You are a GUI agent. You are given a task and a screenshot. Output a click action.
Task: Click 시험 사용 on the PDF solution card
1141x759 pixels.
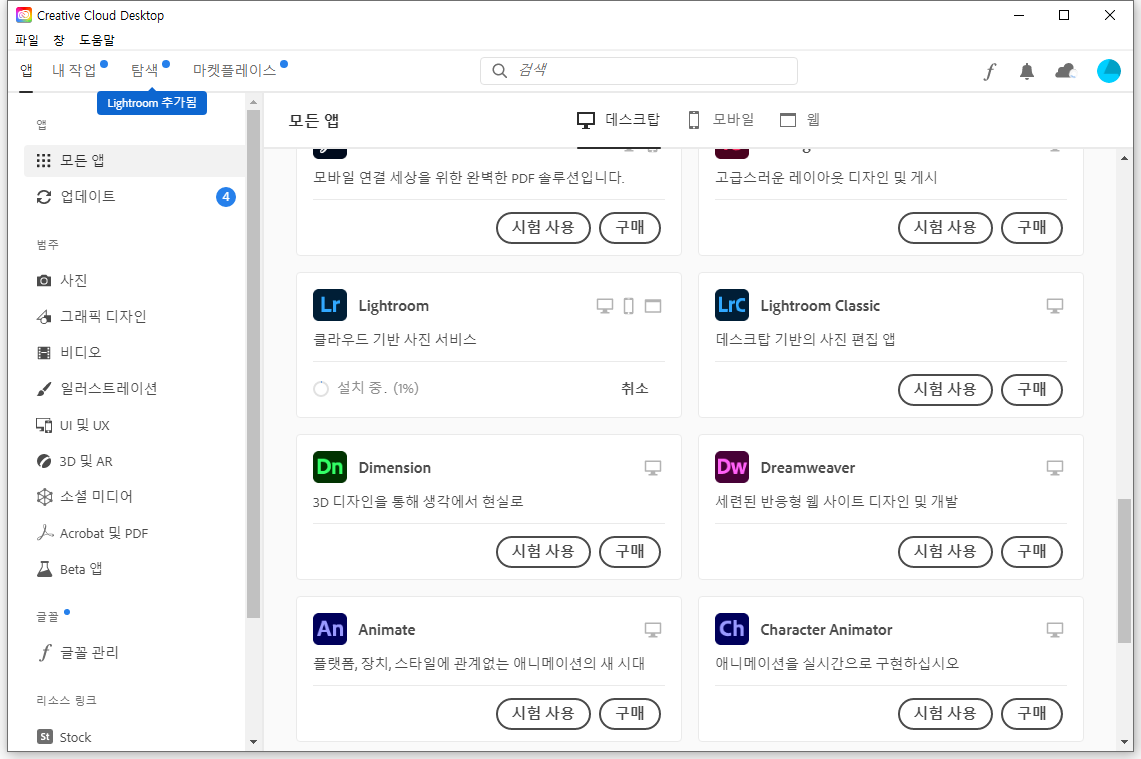543,228
